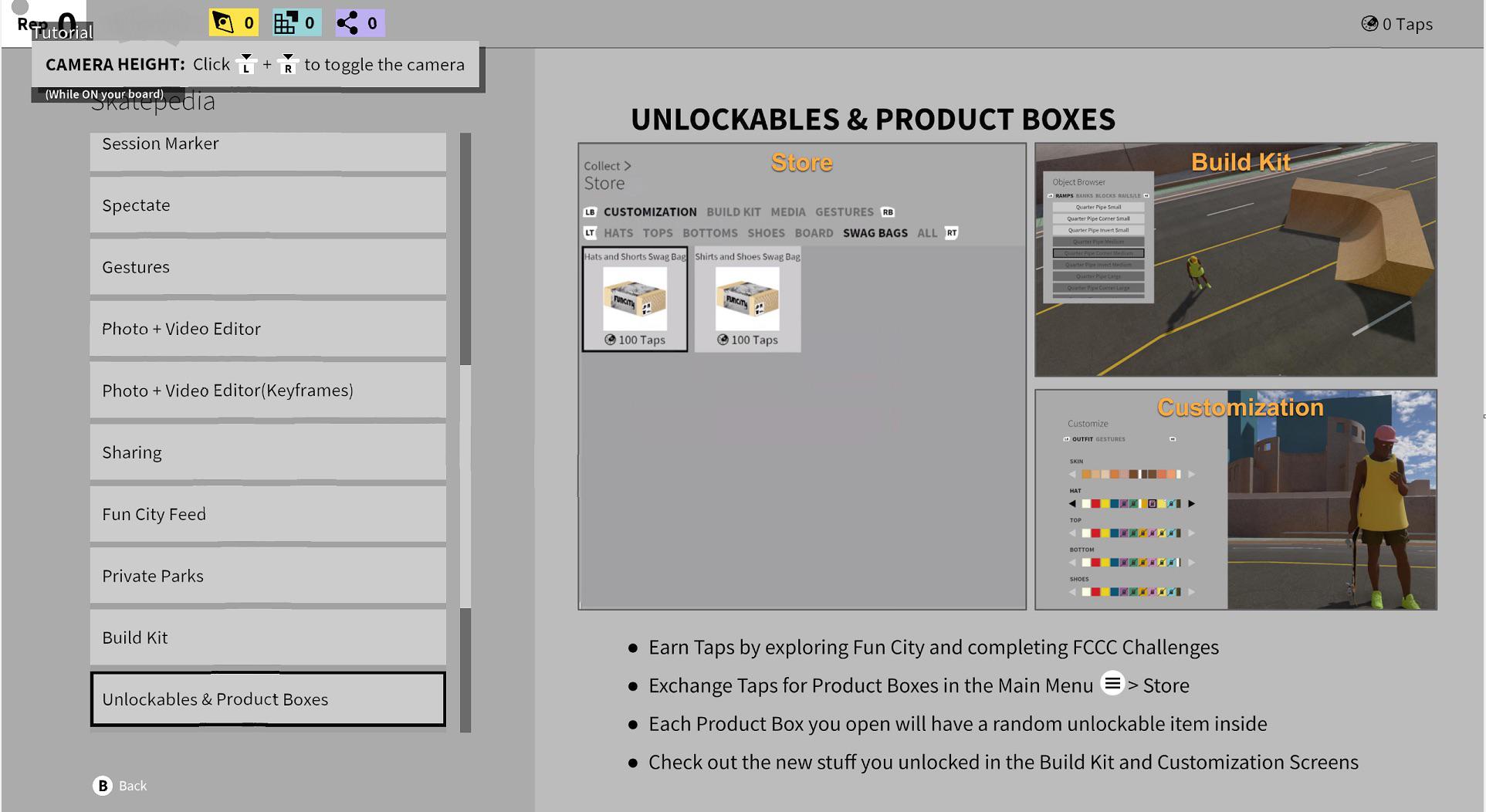Click the yellow challenge flag counter icon

pos(223,23)
